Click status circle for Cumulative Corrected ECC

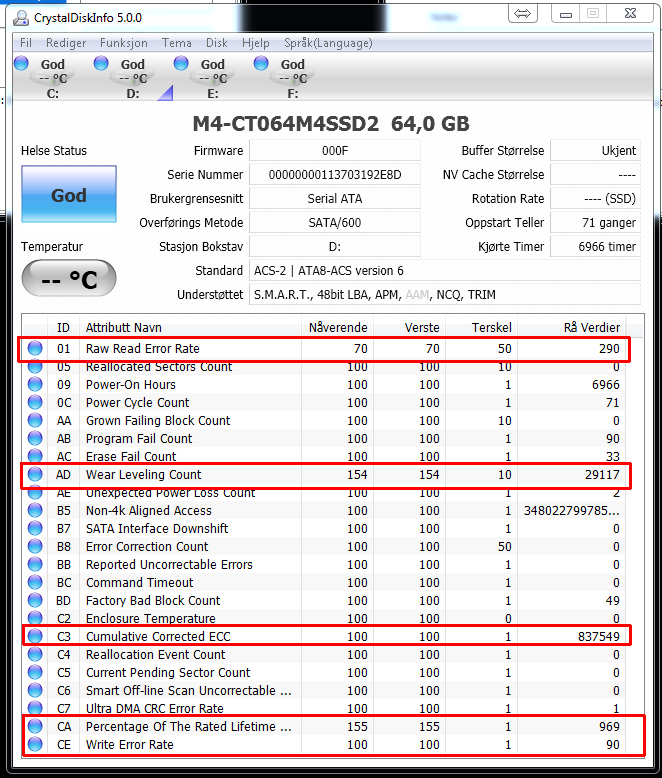click(x=35, y=636)
